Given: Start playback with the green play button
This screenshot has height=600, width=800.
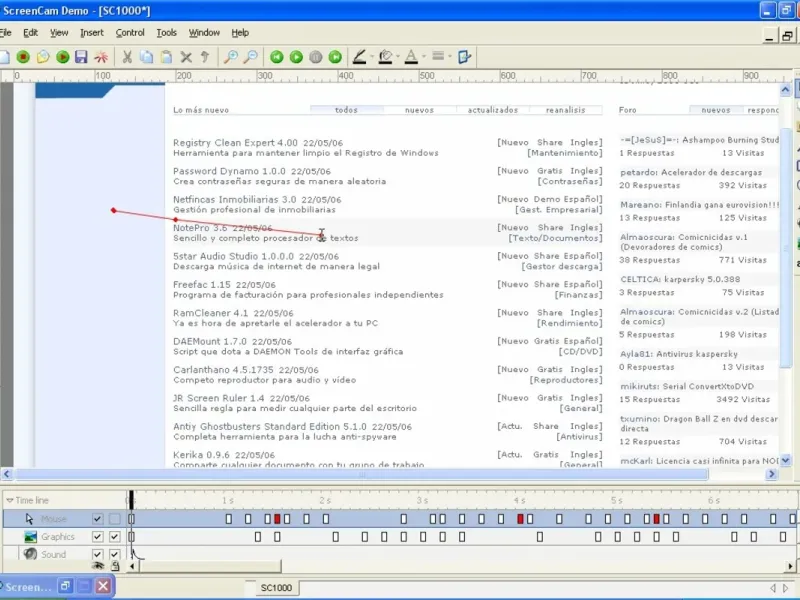Looking at the screenshot, I should point(296,57).
